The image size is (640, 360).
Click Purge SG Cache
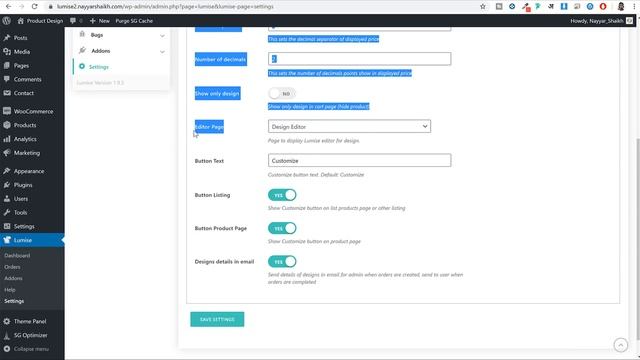click(x=134, y=20)
